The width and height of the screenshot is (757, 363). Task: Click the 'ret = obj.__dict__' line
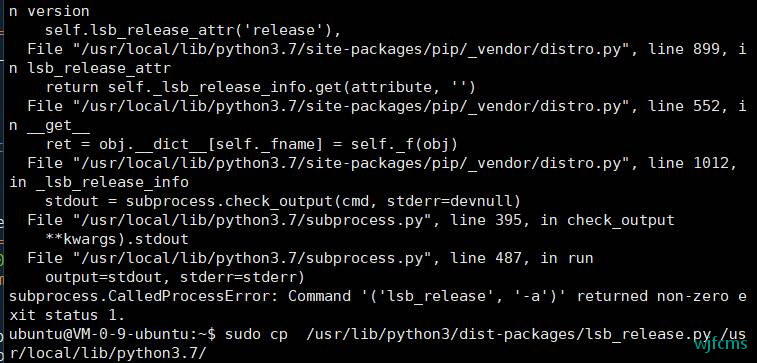point(252,144)
